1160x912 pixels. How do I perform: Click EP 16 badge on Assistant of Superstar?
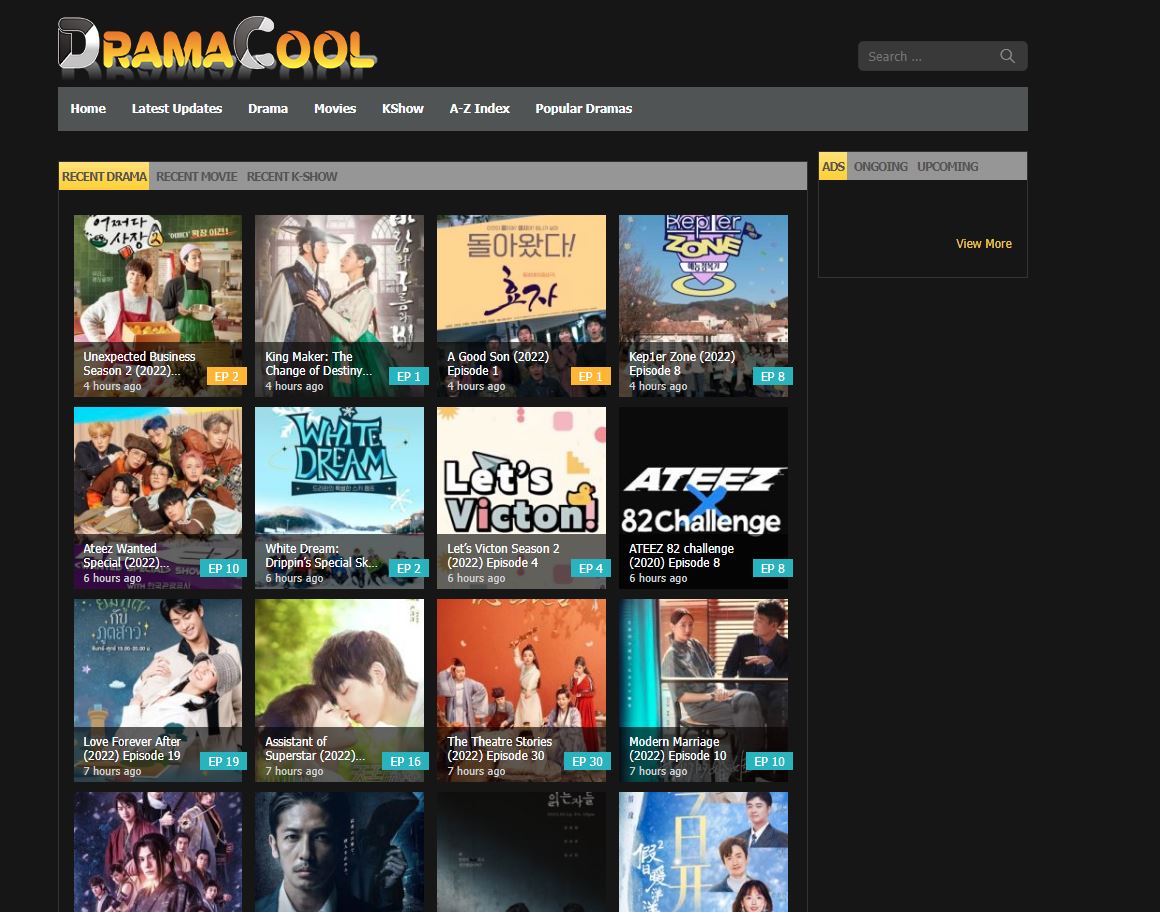click(x=405, y=761)
